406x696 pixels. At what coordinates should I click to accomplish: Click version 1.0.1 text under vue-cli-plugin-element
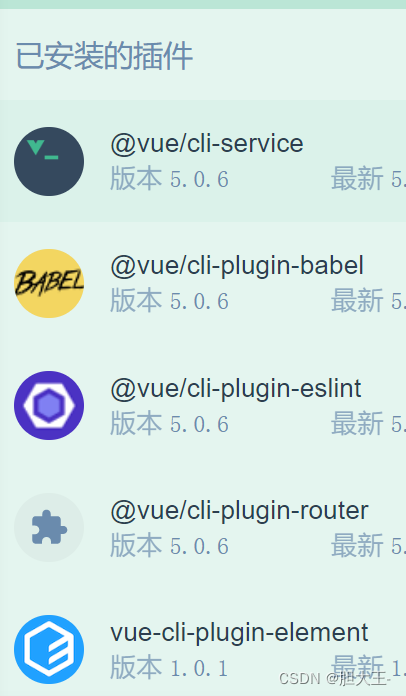coord(169,668)
